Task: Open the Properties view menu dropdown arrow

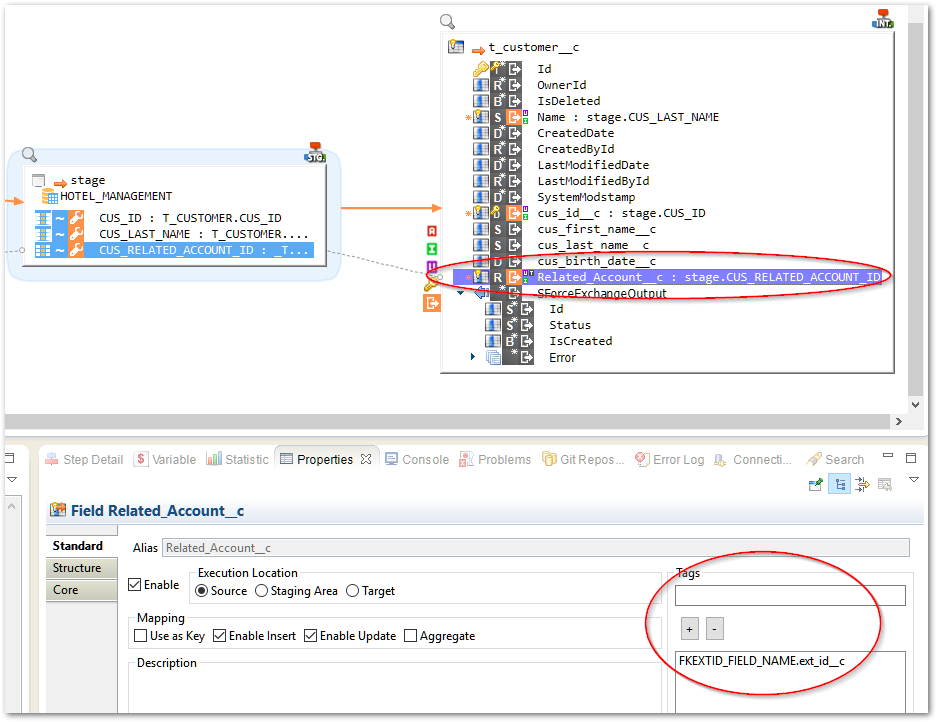Action: pos(913,481)
